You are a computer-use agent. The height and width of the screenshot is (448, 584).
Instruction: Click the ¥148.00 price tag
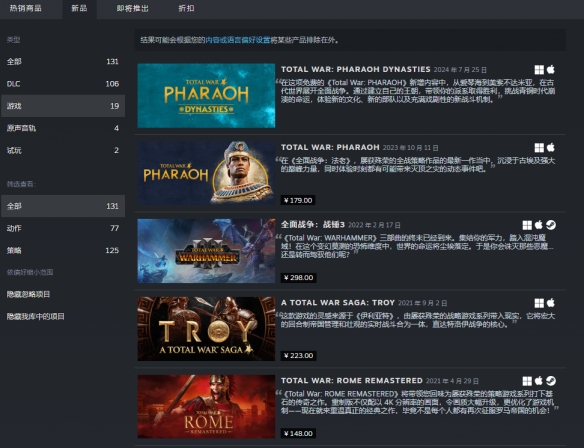pyautogui.click(x=298, y=433)
